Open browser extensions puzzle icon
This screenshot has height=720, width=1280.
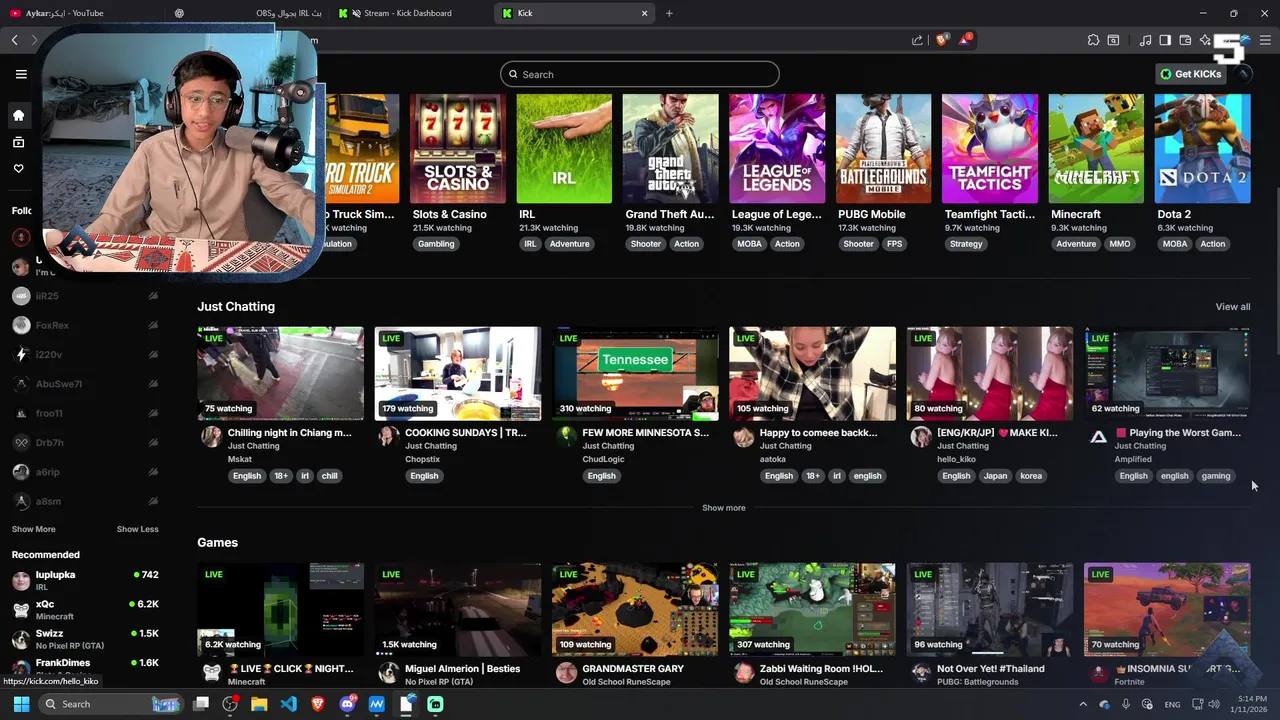coord(1093,40)
